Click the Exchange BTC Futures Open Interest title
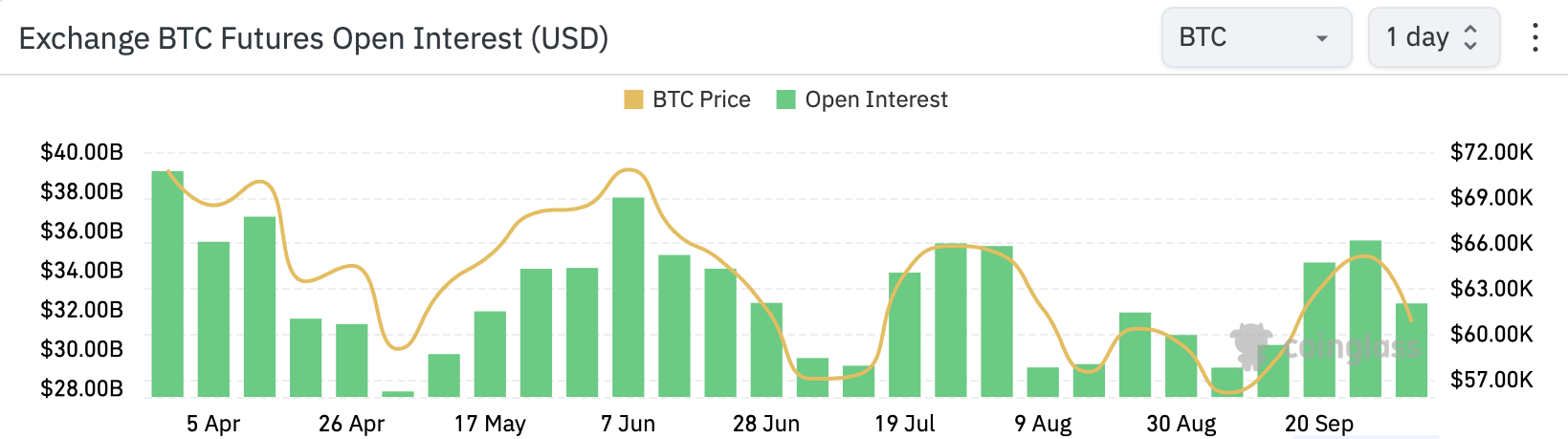The image size is (1568, 439). click(314, 38)
